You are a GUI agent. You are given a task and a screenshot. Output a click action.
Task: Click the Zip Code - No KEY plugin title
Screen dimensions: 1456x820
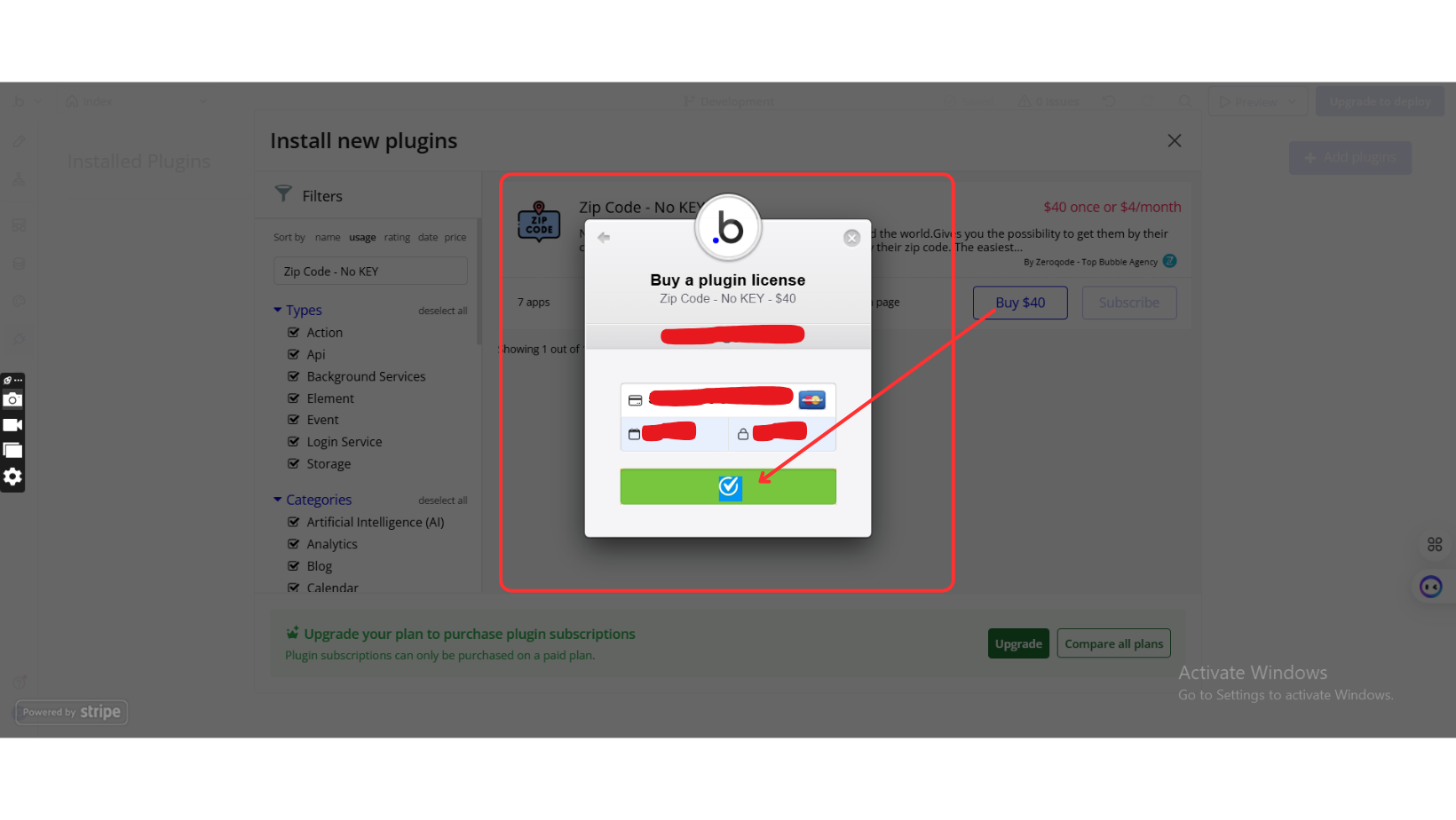coord(641,208)
